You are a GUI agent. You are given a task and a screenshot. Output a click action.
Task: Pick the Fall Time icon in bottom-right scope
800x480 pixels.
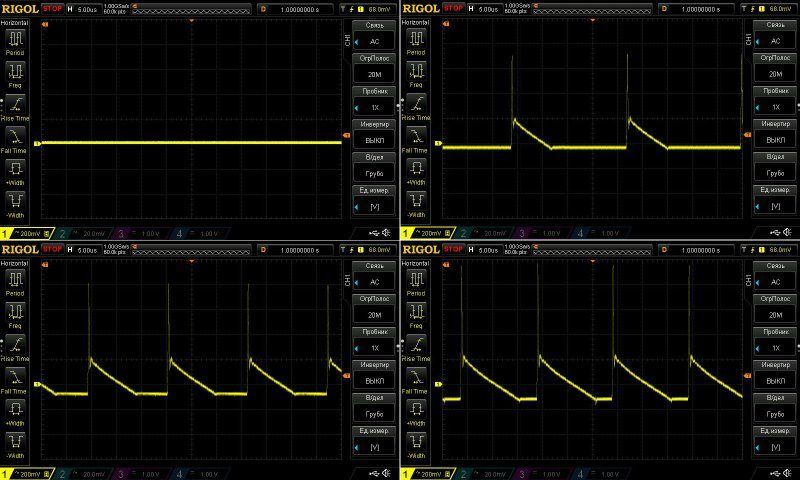point(415,378)
